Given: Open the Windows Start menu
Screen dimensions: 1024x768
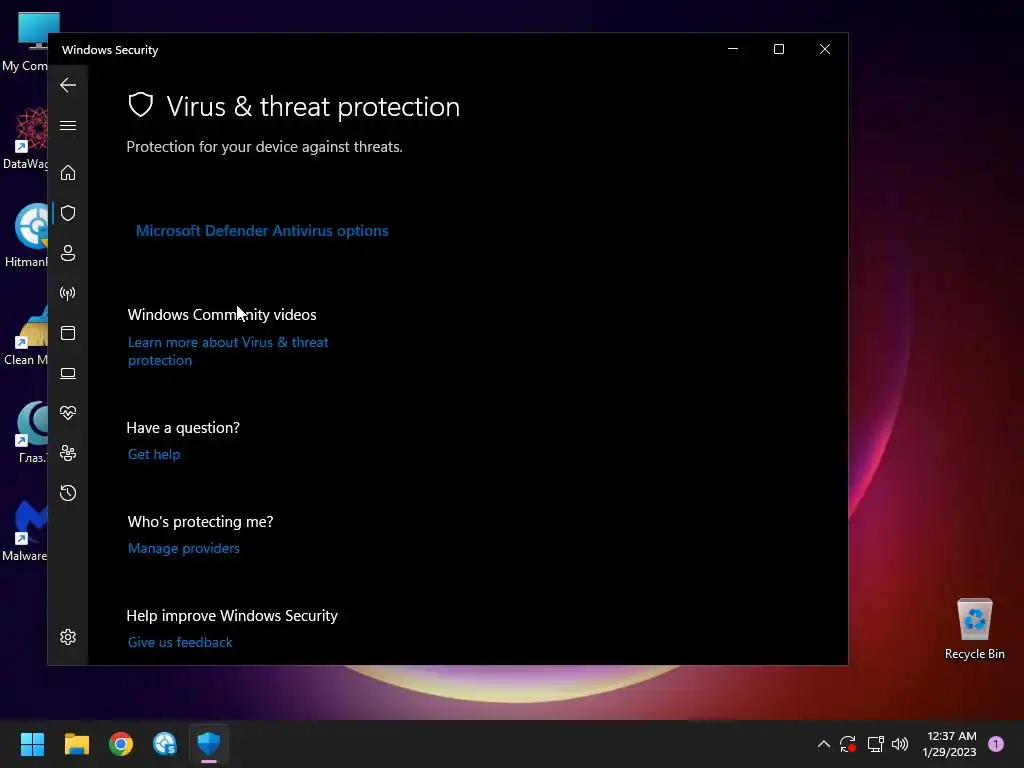Looking at the screenshot, I should point(32,744).
